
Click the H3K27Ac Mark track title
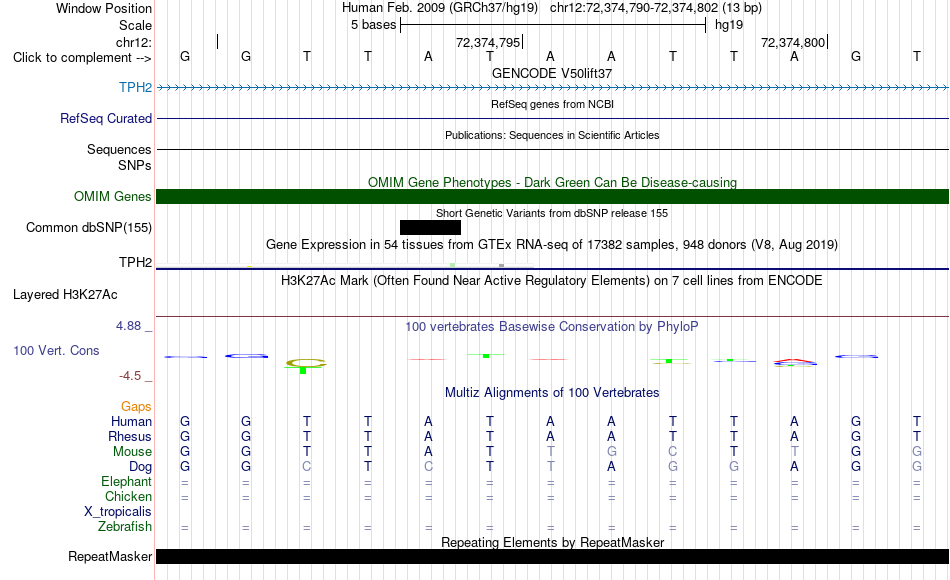(x=551, y=281)
